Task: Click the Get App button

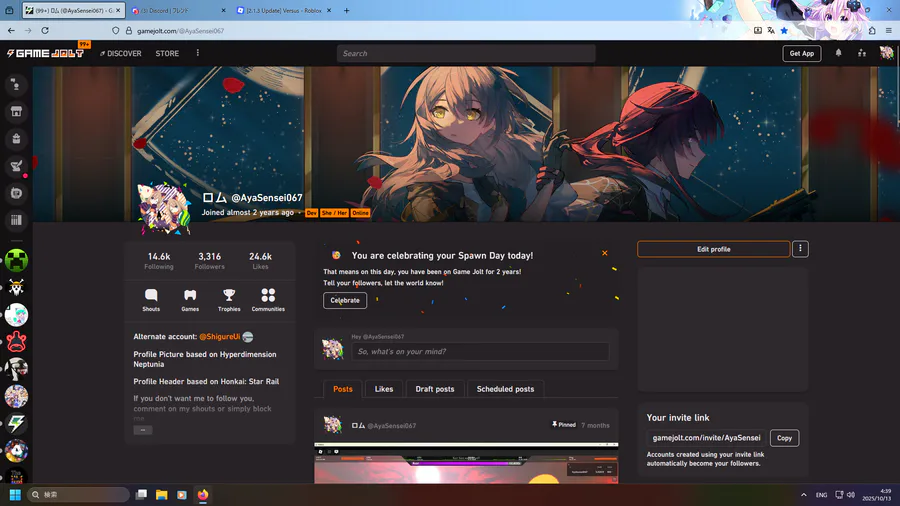Action: click(801, 53)
